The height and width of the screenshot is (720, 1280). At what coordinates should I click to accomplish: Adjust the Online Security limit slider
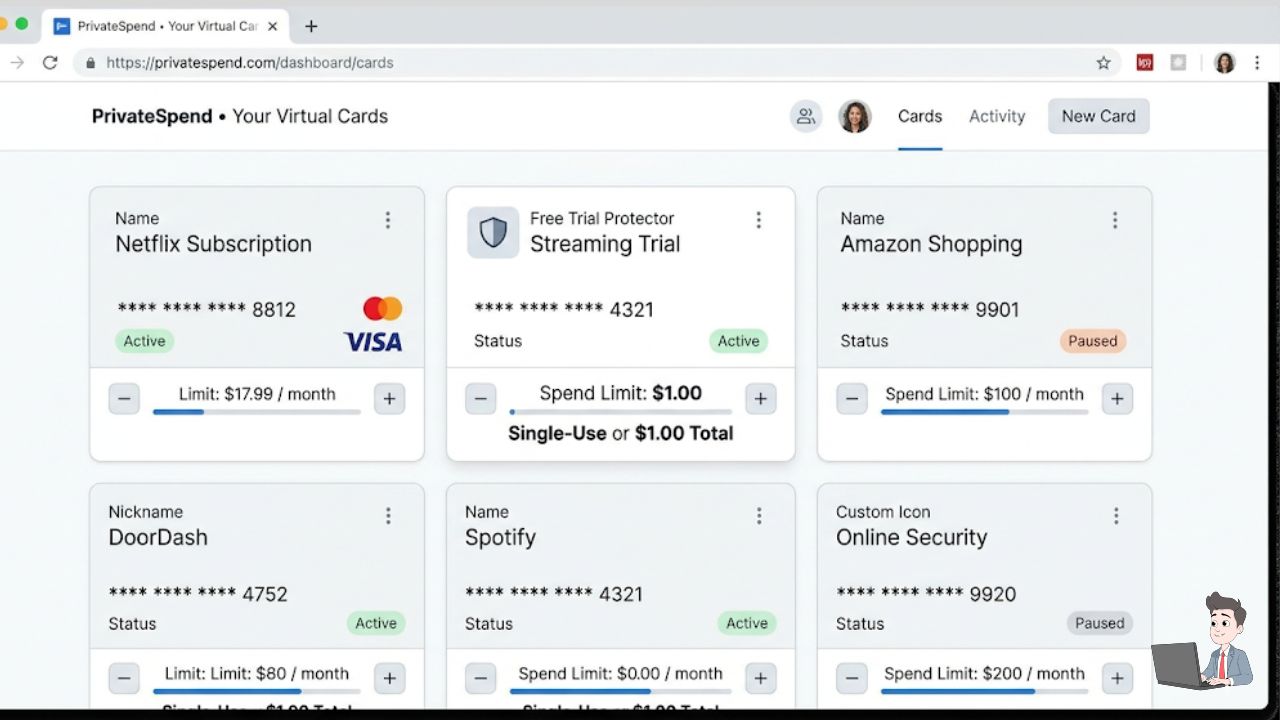click(x=984, y=691)
